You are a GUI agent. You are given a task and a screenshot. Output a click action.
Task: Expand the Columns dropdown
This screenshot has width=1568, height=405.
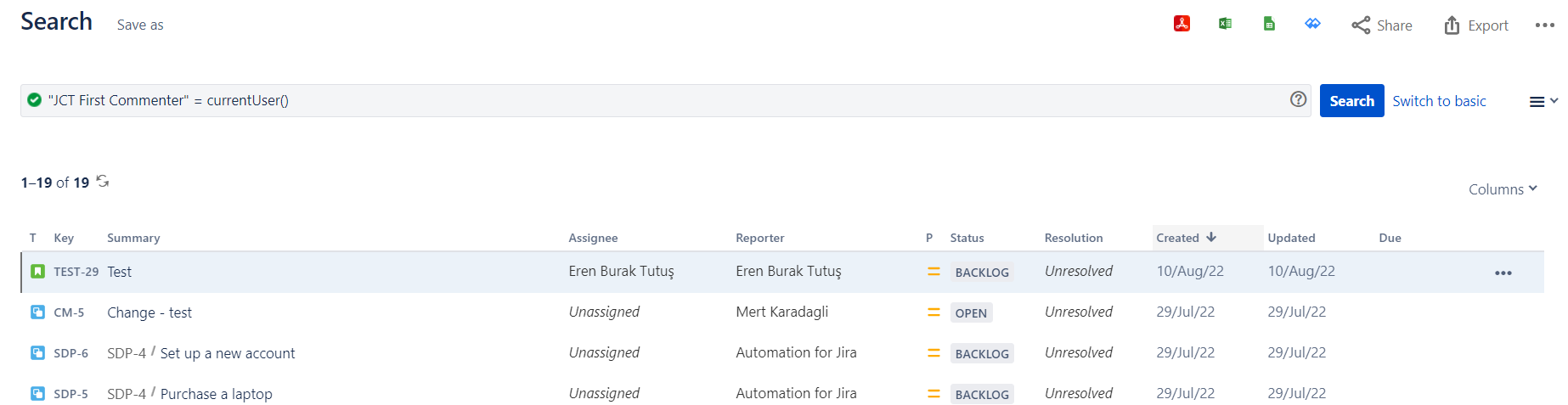click(1503, 189)
